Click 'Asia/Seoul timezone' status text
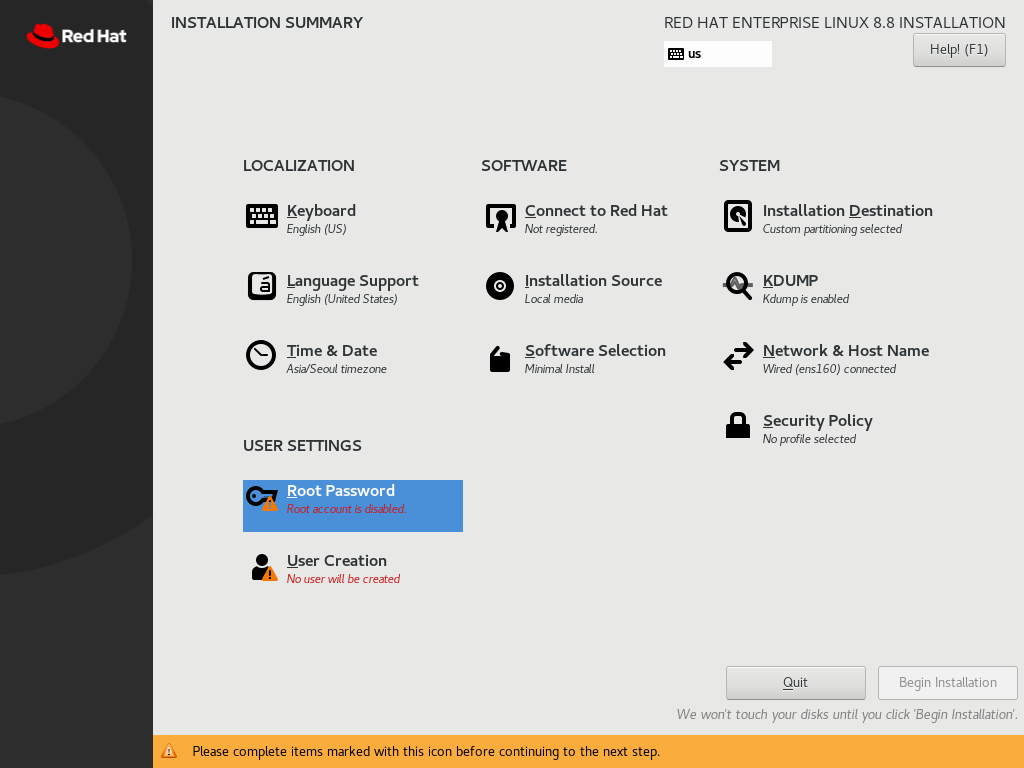Image resolution: width=1024 pixels, height=768 pixels. pyautogui.click(x=336, y=369)
